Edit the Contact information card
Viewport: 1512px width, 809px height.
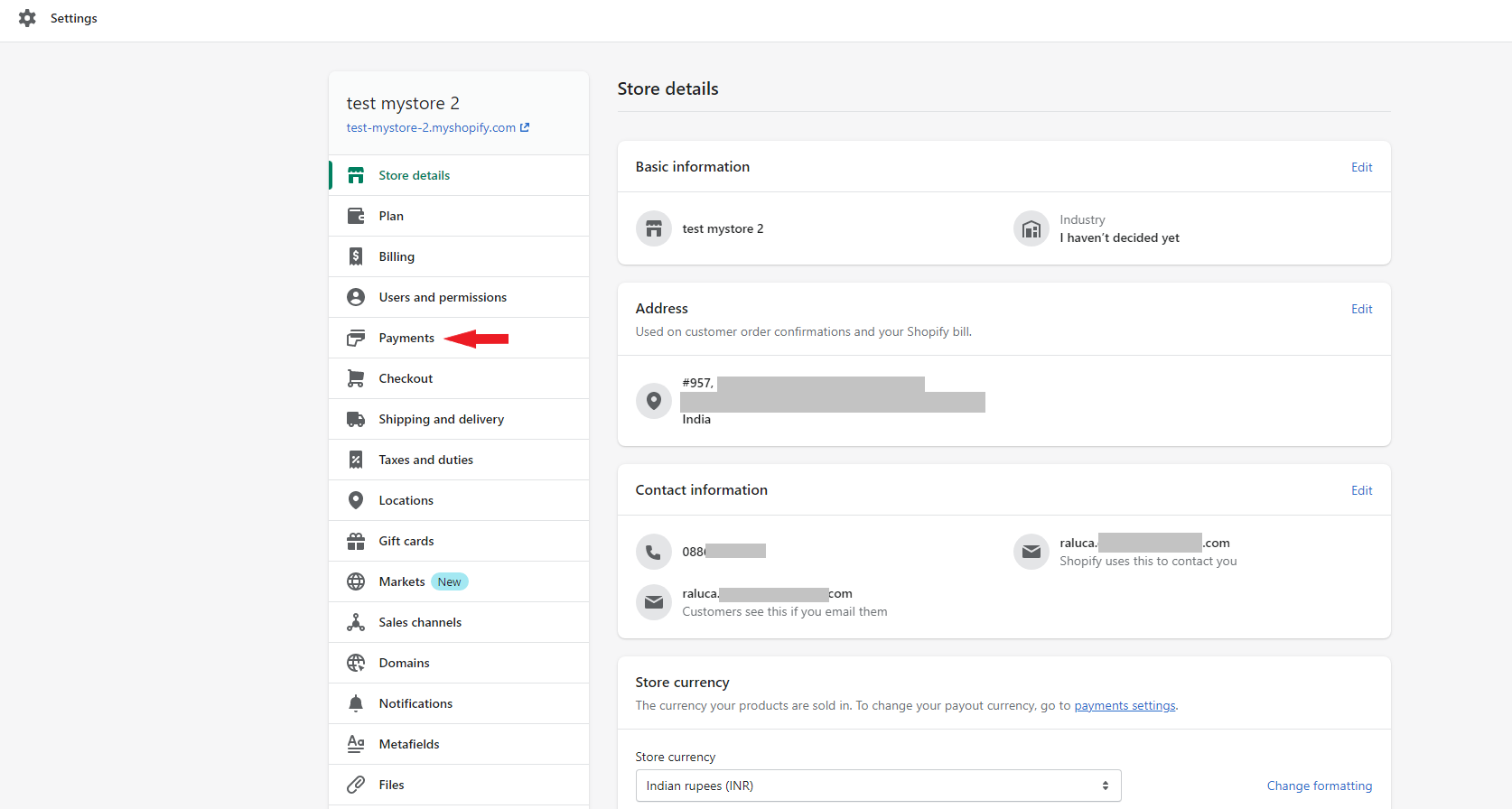tap(1361, 490)
